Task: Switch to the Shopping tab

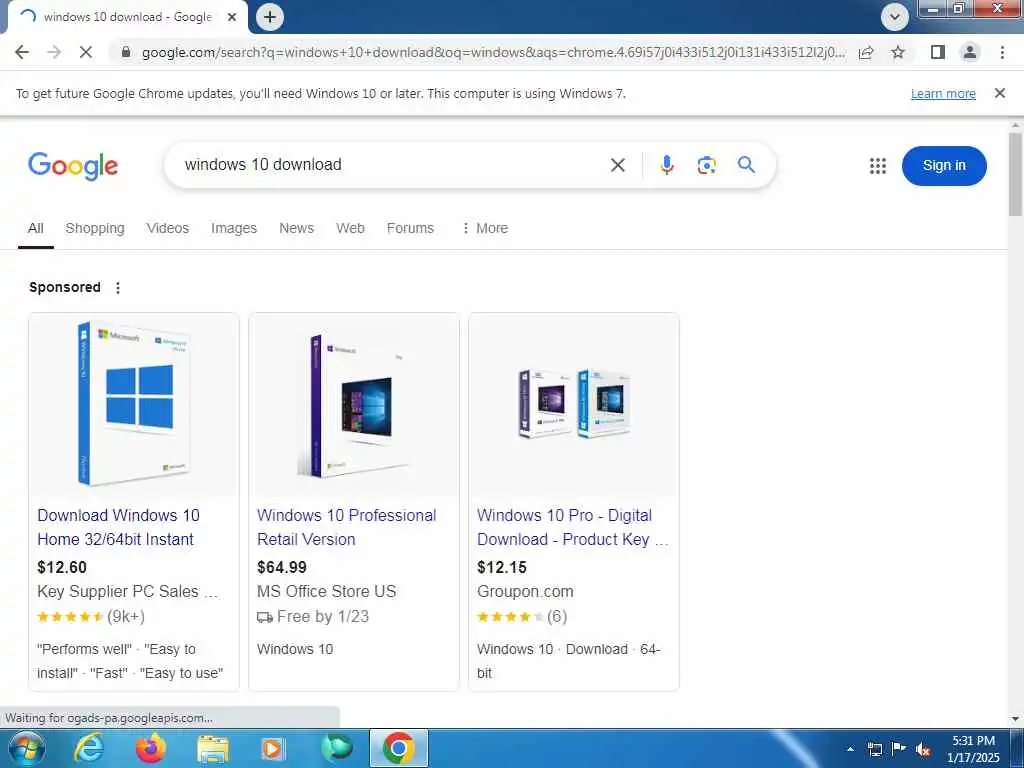Action: tap(95, 228)
